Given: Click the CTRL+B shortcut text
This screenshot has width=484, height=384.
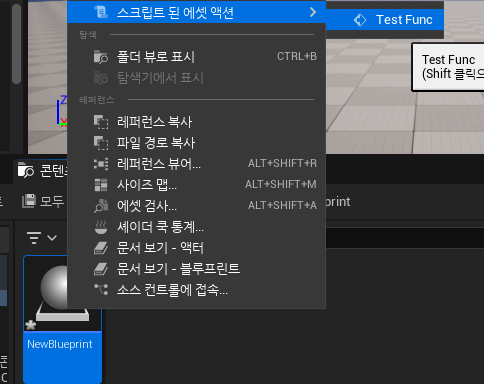Looking at the screenshot, I should pos(297,56).
